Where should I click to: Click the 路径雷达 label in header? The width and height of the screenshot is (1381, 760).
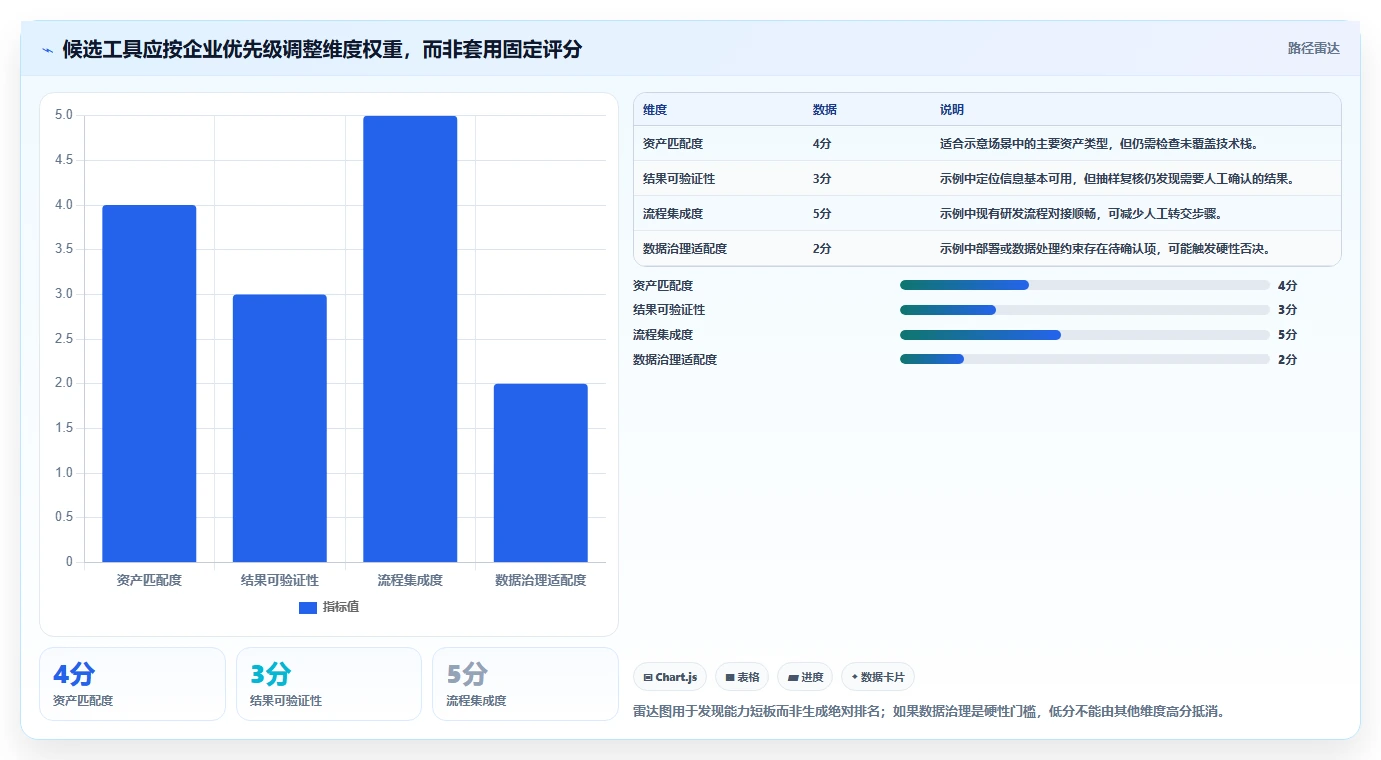1313,48
